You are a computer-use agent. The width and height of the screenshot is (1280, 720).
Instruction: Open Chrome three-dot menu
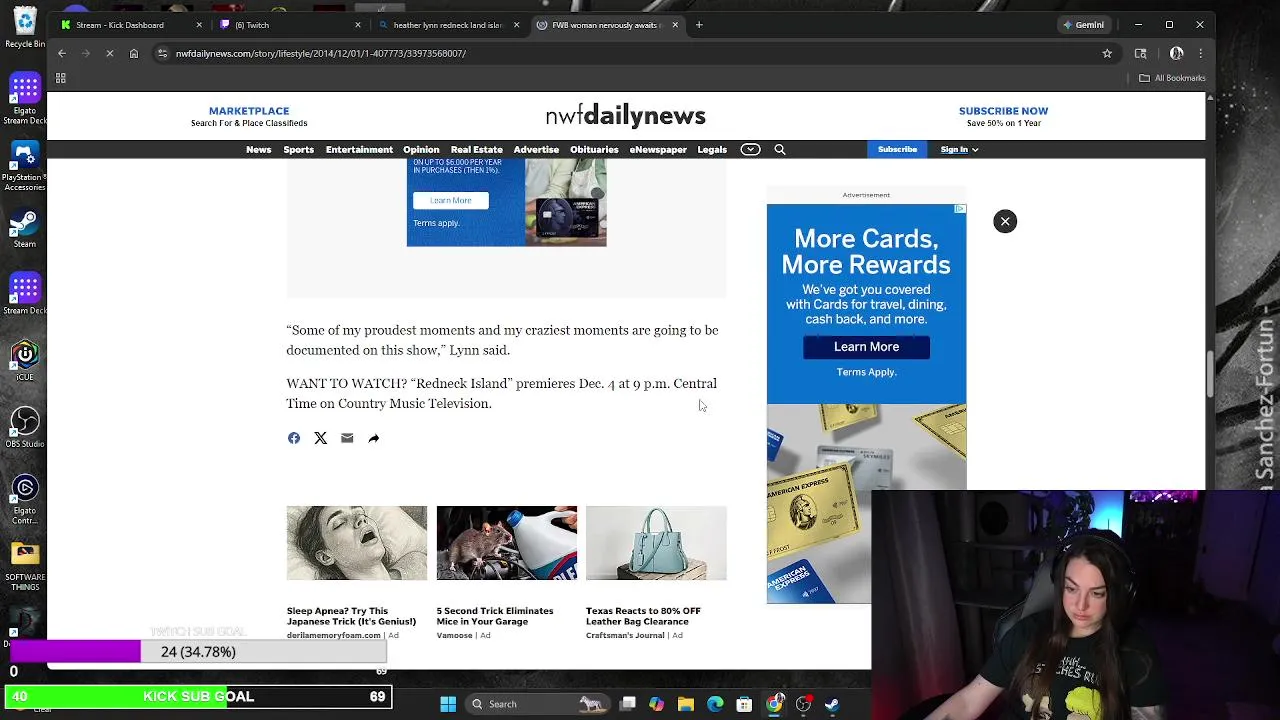tap(1201, 53)
